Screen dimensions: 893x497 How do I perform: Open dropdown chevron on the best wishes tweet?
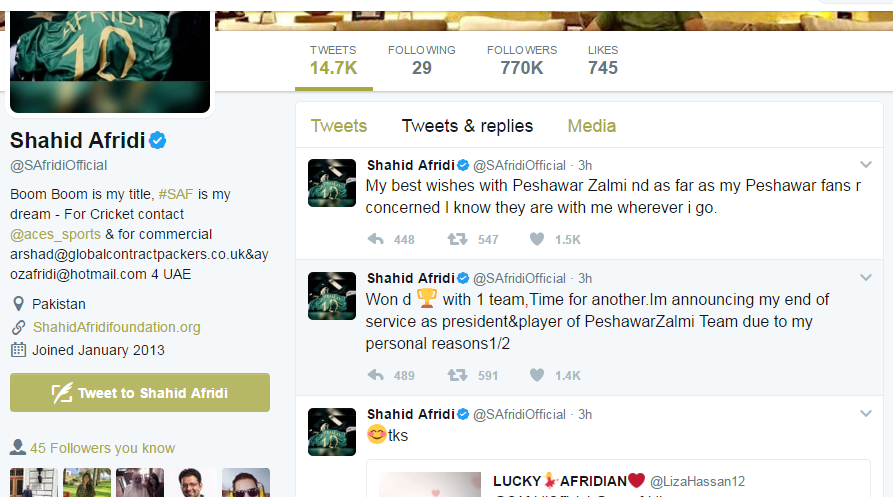pyautogui.click(x=866, y=165)
